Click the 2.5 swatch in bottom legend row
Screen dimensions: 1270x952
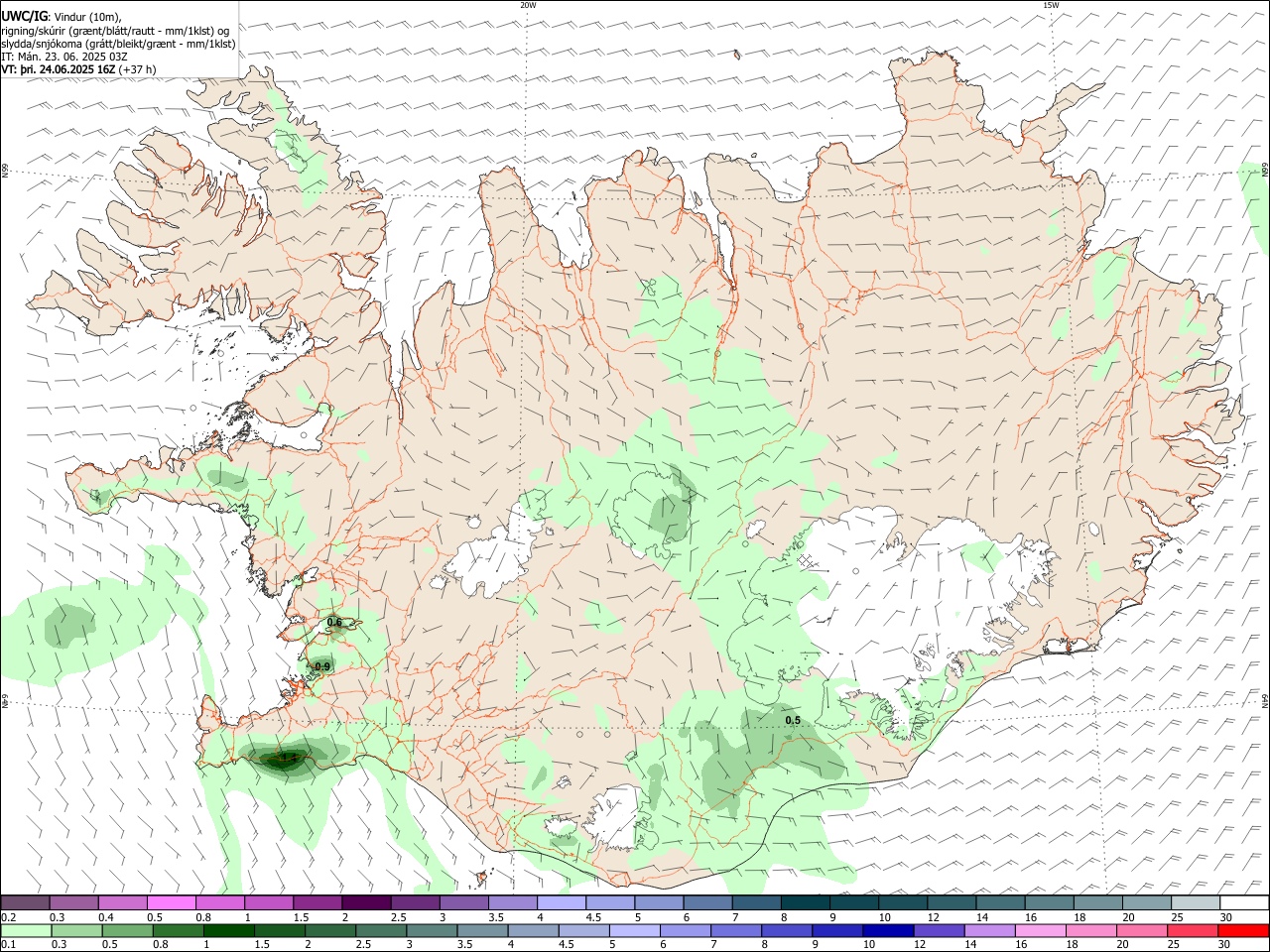click(x=381, y=930)
